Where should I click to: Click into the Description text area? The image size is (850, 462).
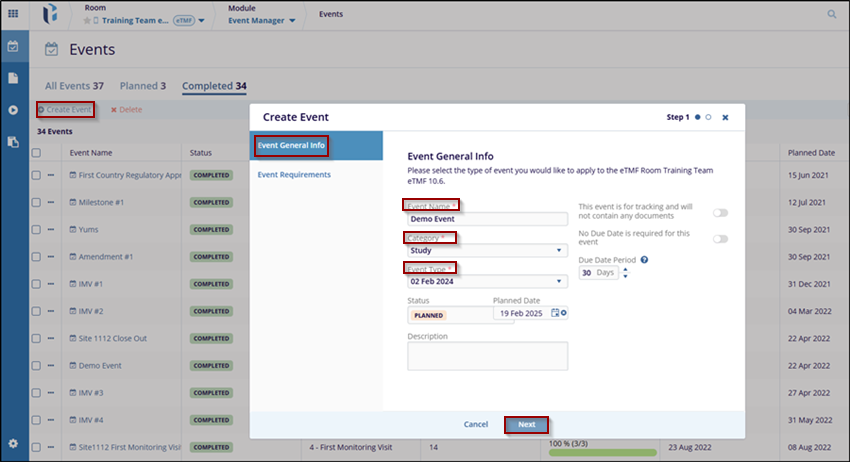tap(487, 356)
